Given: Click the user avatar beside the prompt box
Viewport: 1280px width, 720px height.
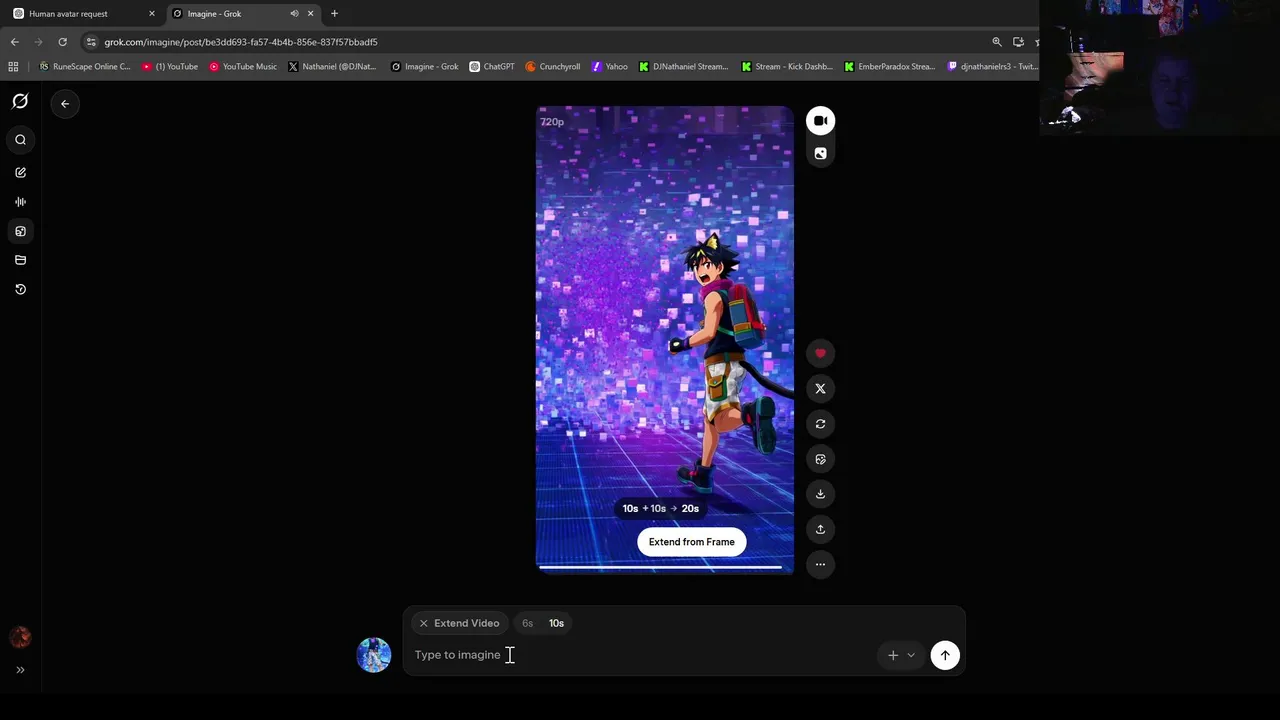Looking at the screenshot, I should click(374, 655).
